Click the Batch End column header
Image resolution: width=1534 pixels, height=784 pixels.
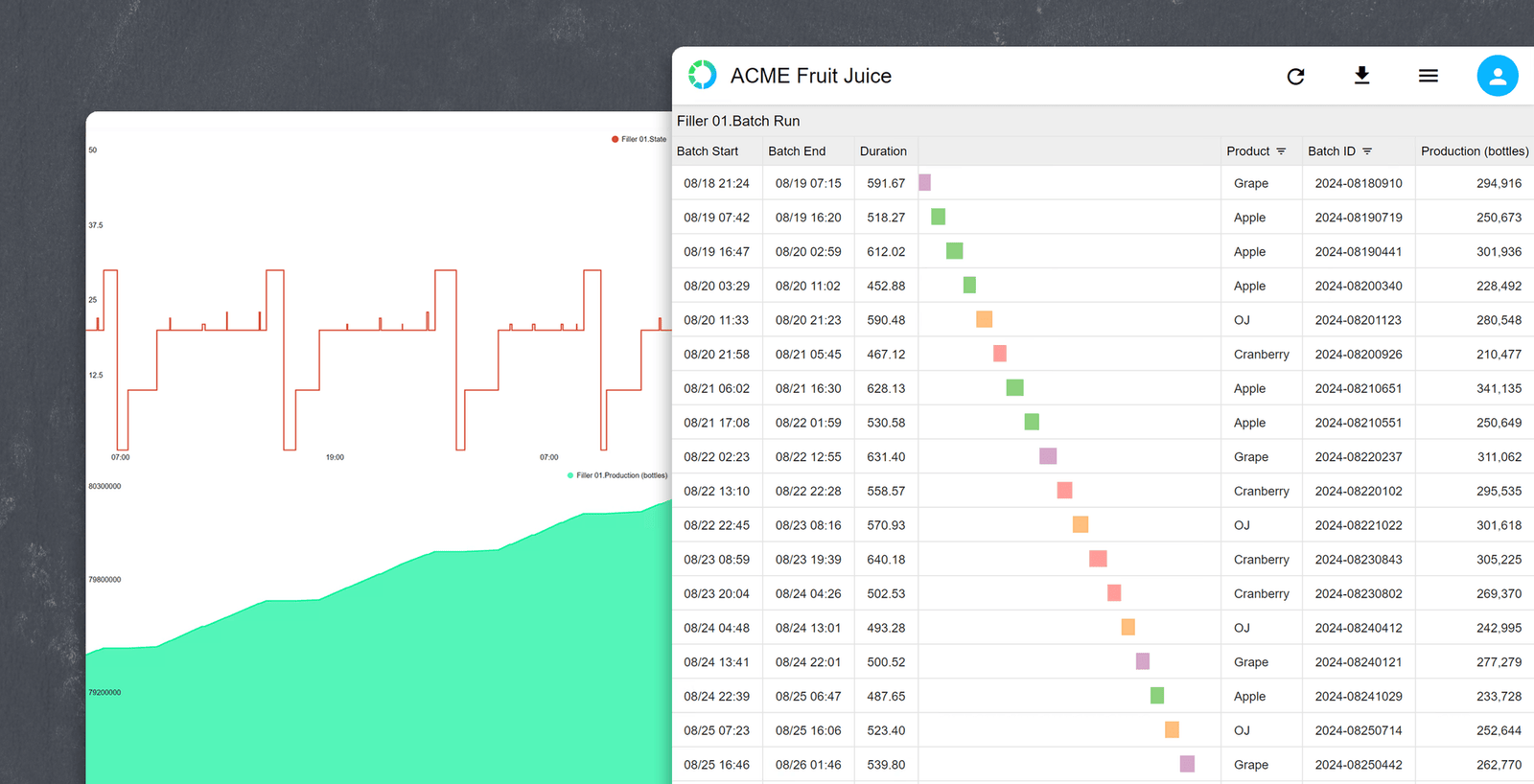click(x=797, y=151)
